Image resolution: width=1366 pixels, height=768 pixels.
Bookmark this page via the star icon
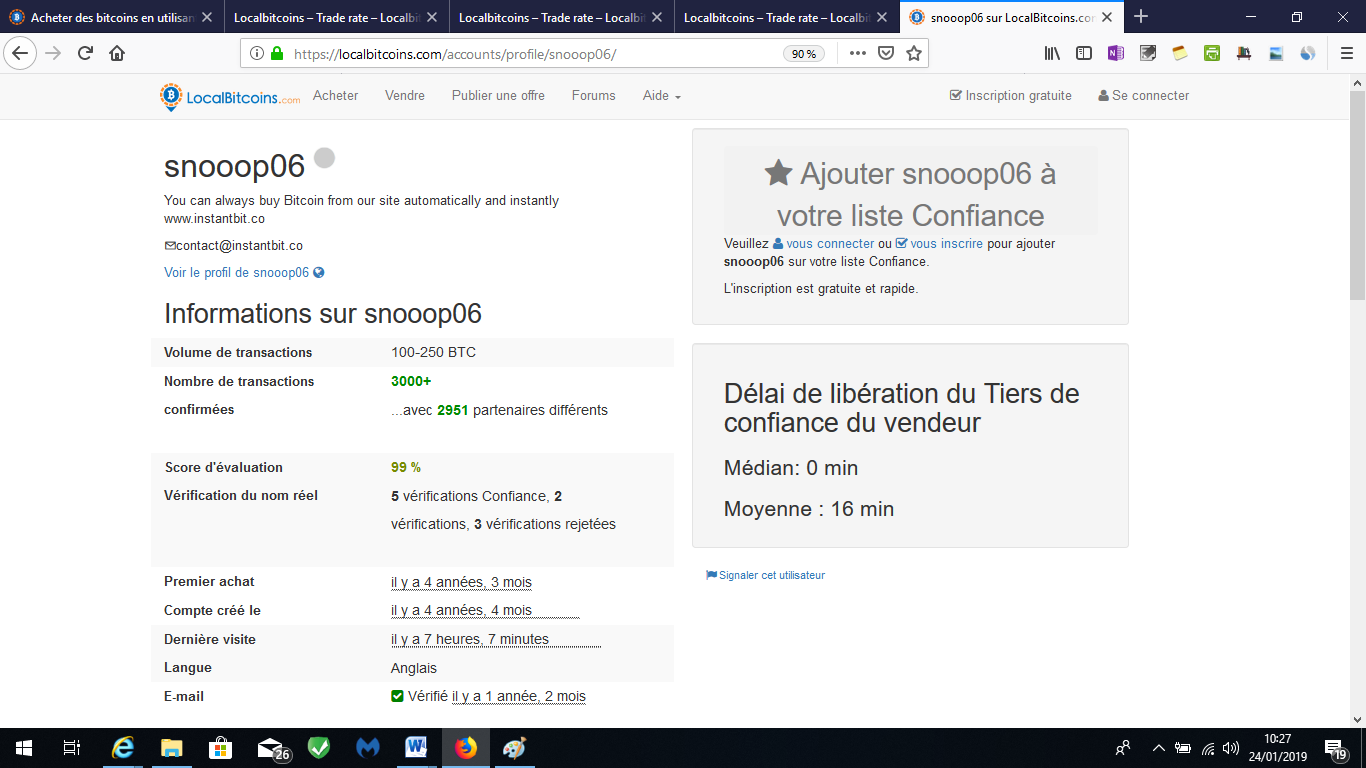pos(913,53)
